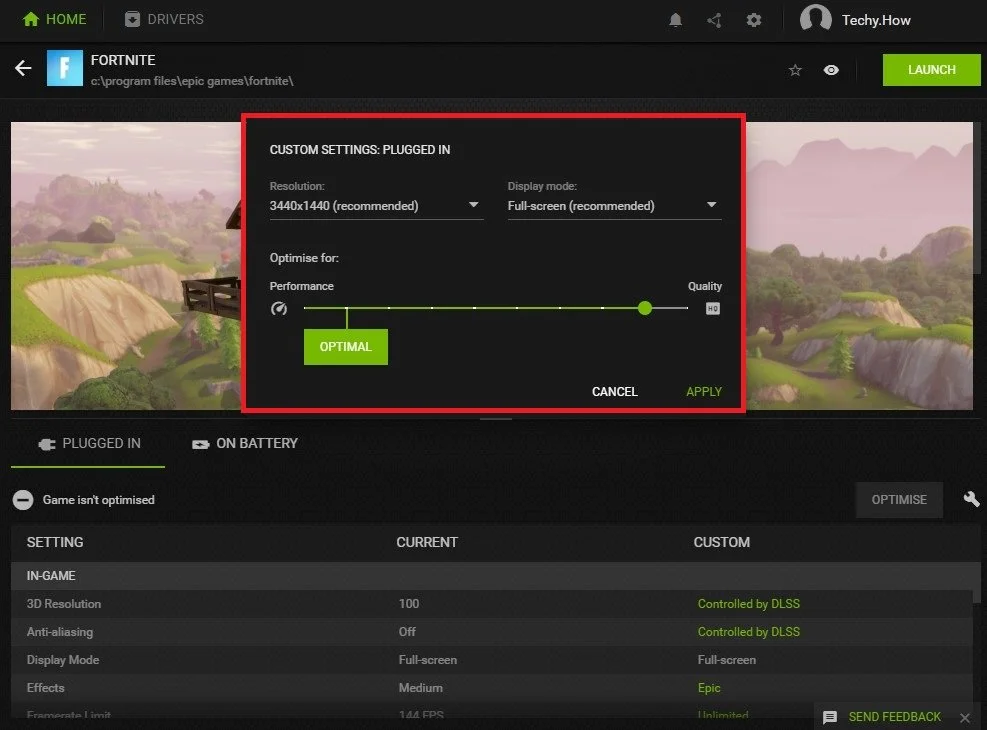Apply the custom settings
Screen dimensions: 987x730
pyautogui.click(x=704, y=391)
